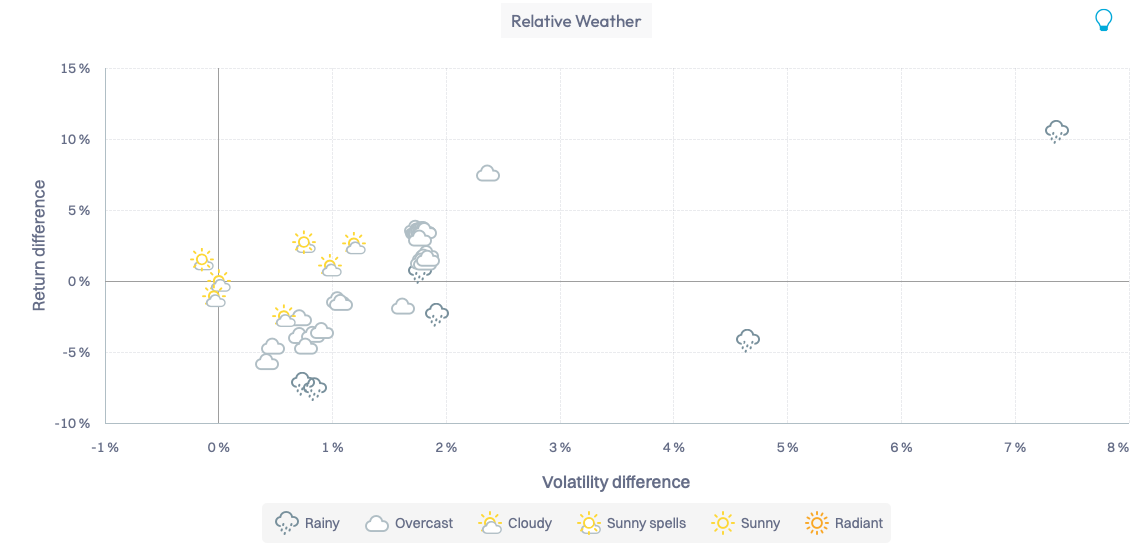Click the Volatility difference axis label
Image resolution: width=1147 pixels, height=552 pixels.
[x=616, y=482]
